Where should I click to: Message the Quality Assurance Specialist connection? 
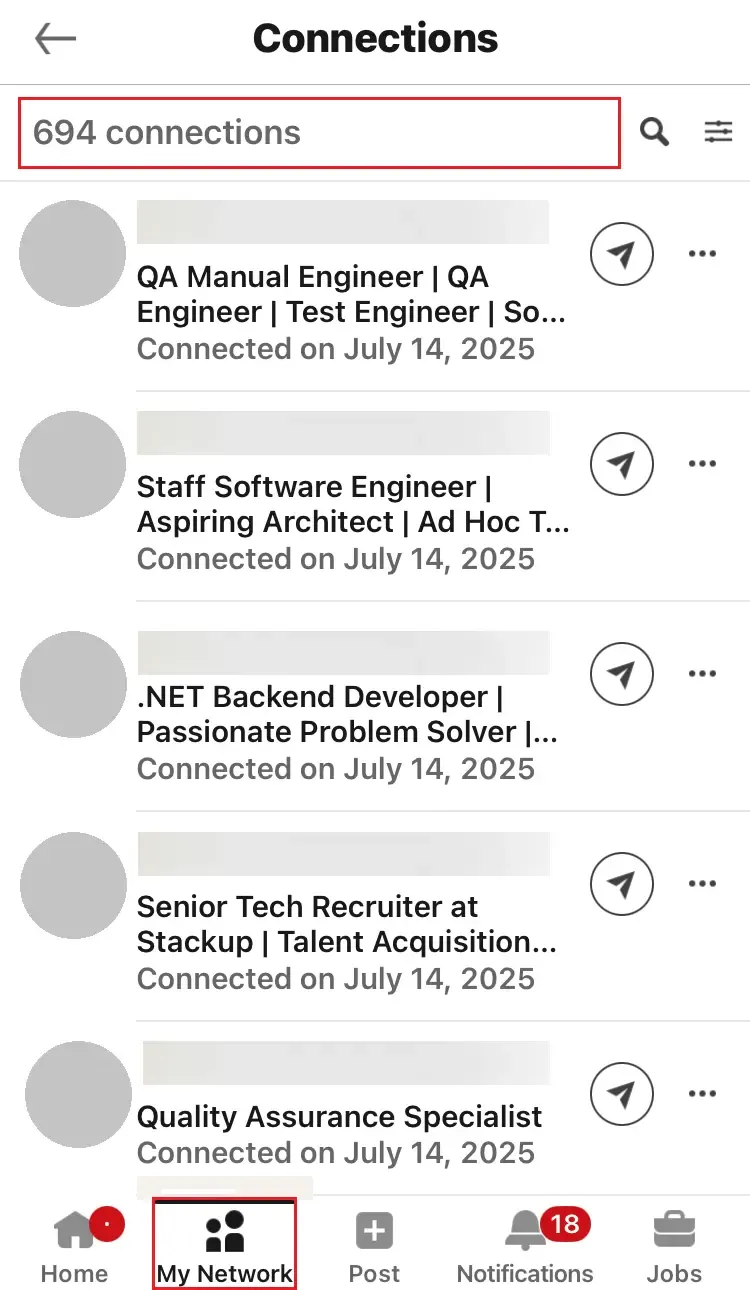621,1094
